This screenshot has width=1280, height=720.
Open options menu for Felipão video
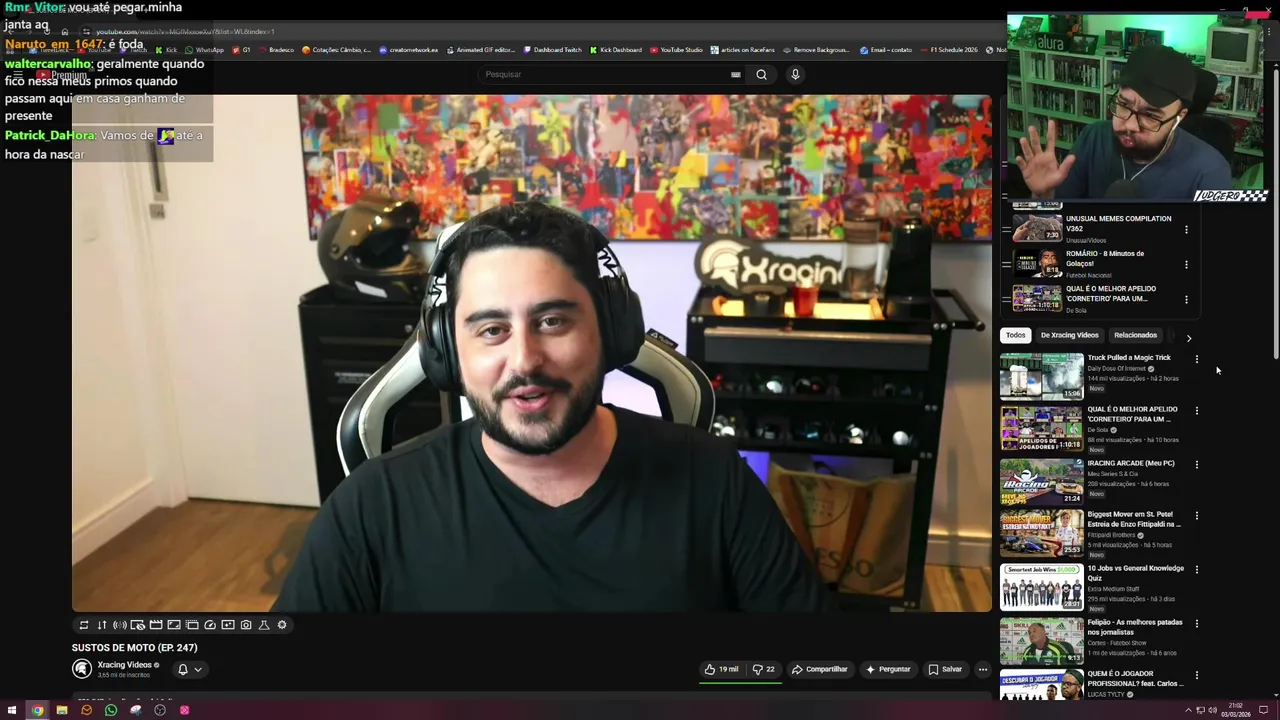click(1197, 624)
